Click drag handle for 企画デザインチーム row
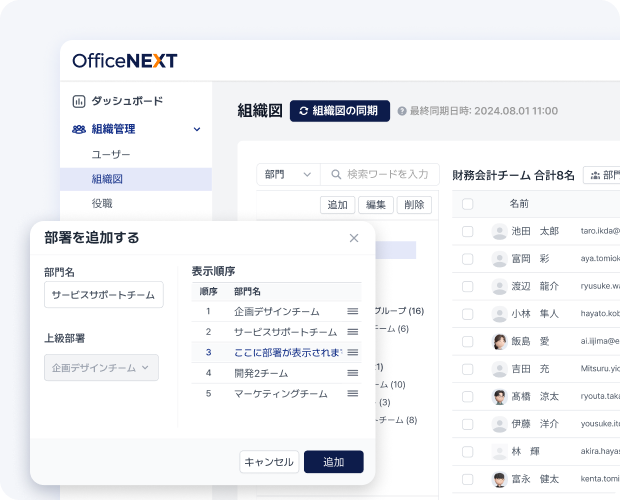Image resolution: width=620 pixels, height=500 pixels. coord(352,312)
